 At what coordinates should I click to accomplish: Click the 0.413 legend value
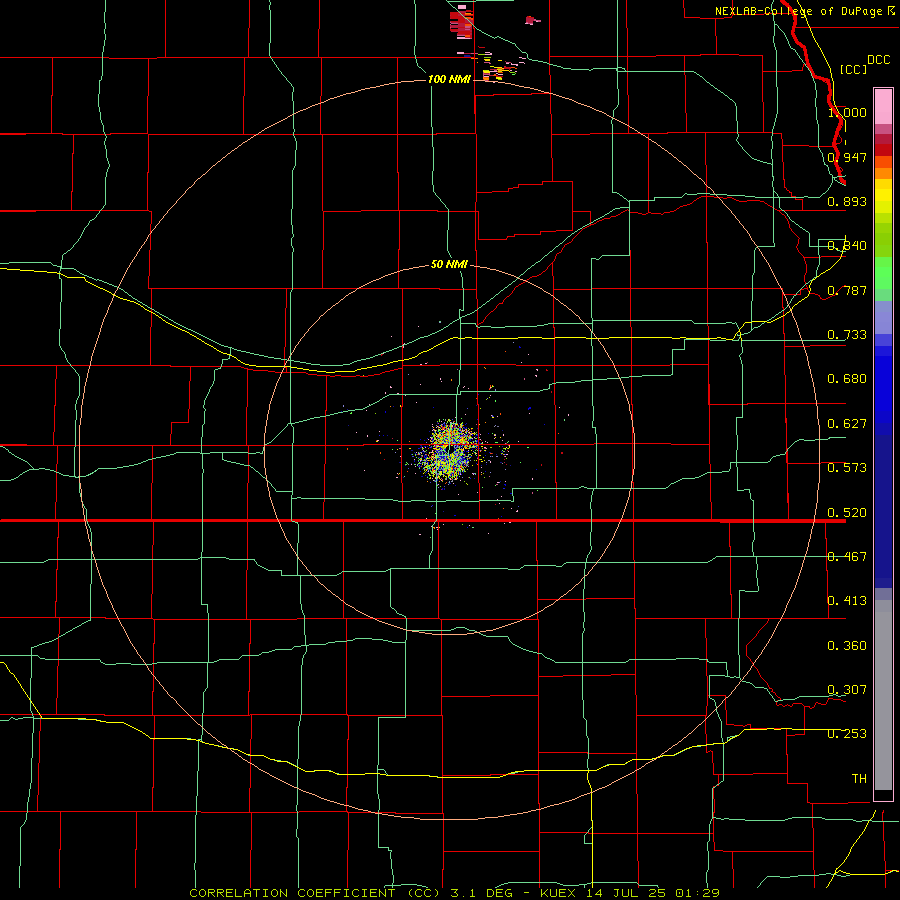click(x=847, y=601)
